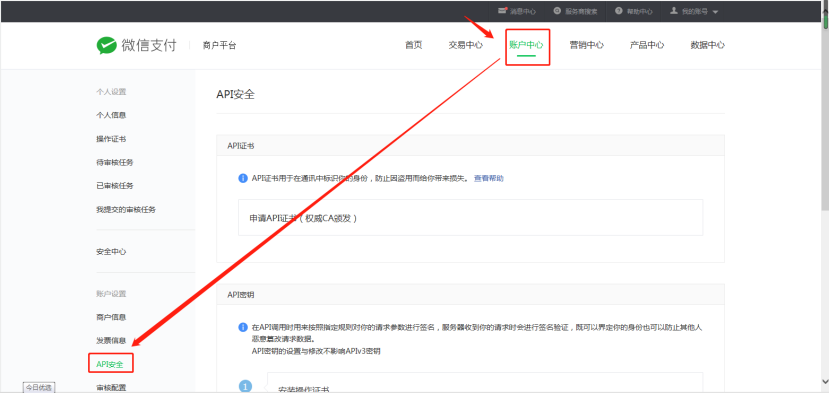This screenshot has width=830, height=394.
Task: Select 操作证书 in the sidebar
Action: pyautogui.click(x=111, y=139)
